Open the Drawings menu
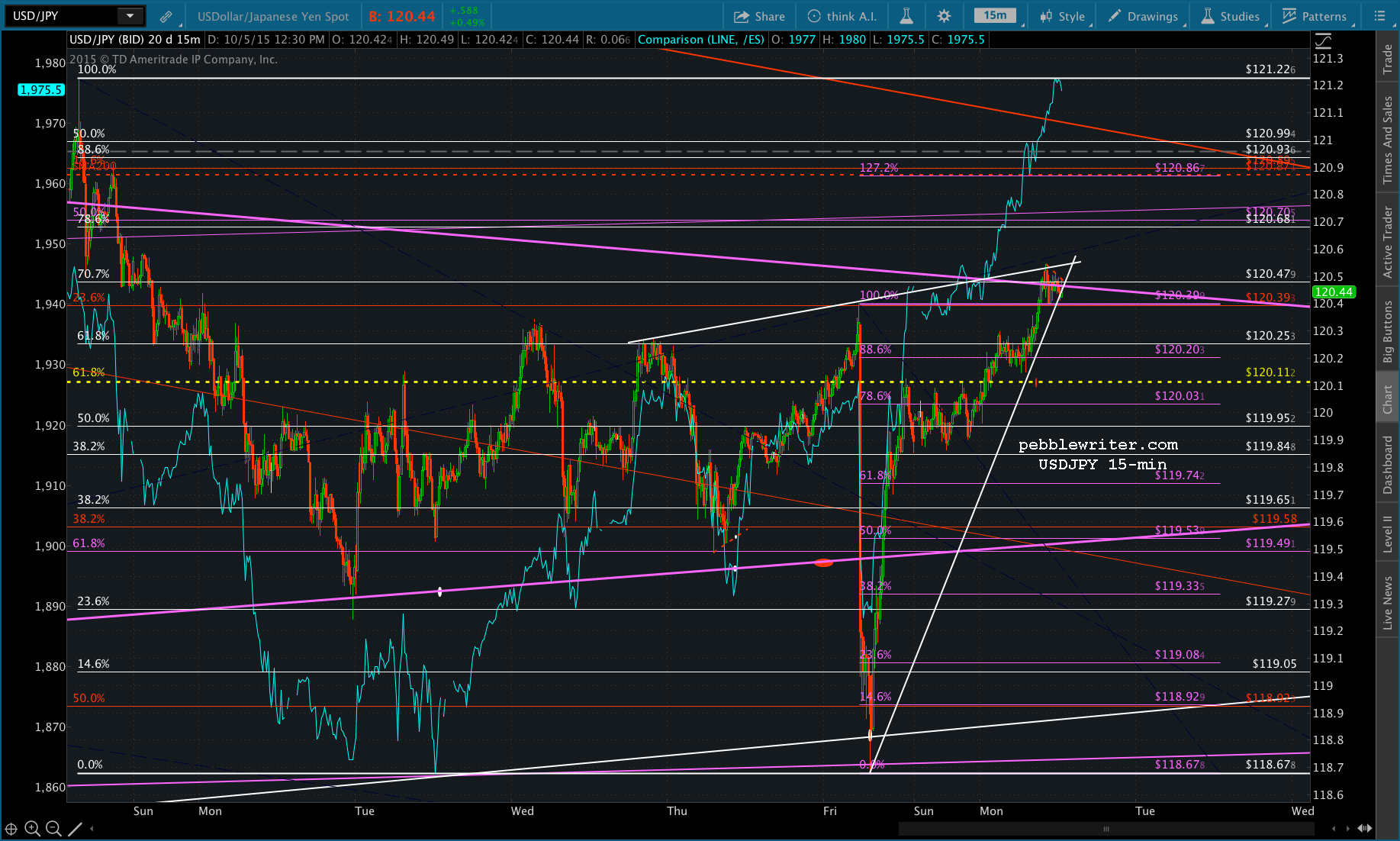The height and width of the screenshot is (841, 1400). (1143, 16)
